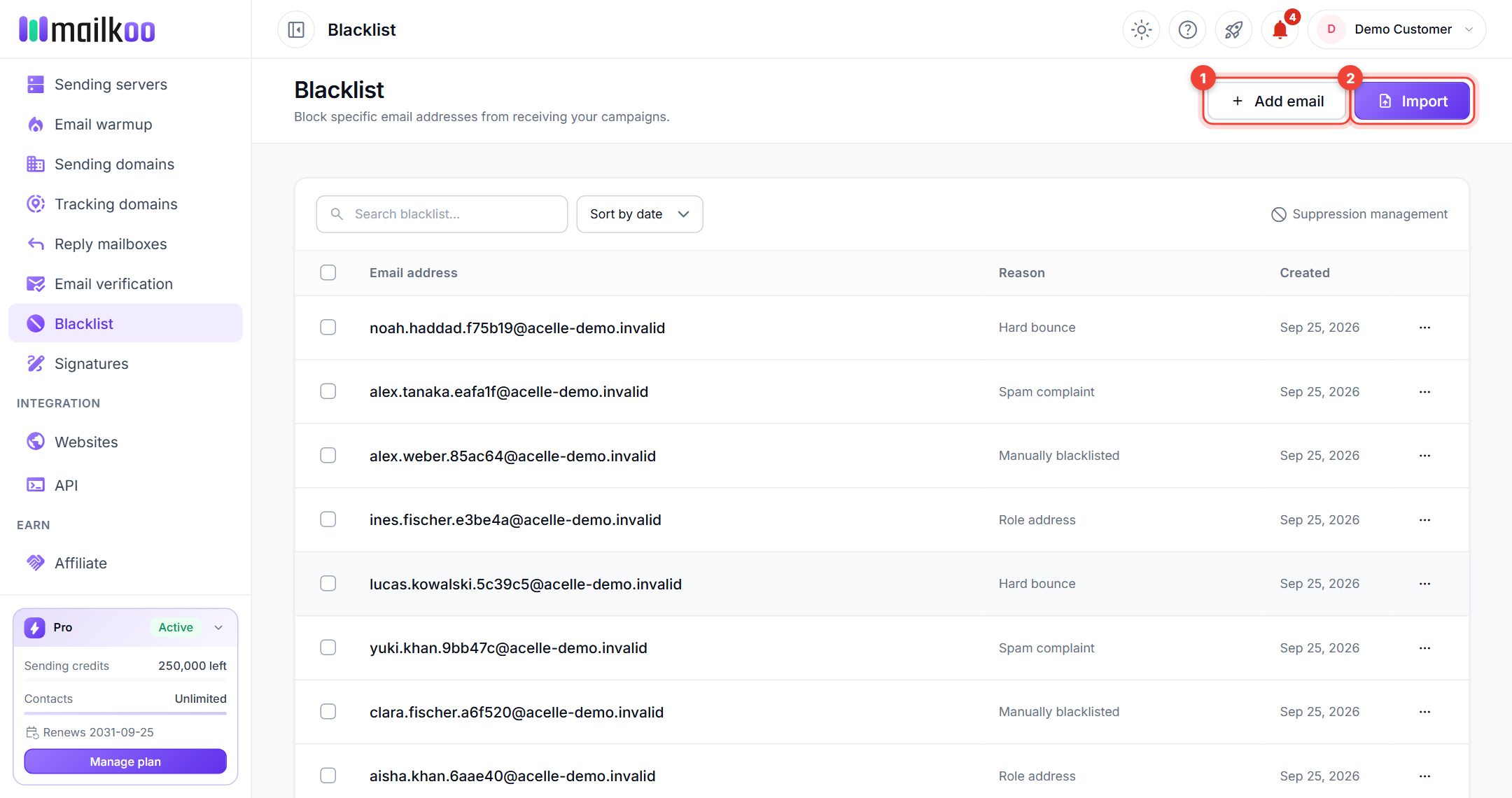Click the Demo Customer avatar
The width and height of the screenshot is (1512, 798).
click(1331, 29)
